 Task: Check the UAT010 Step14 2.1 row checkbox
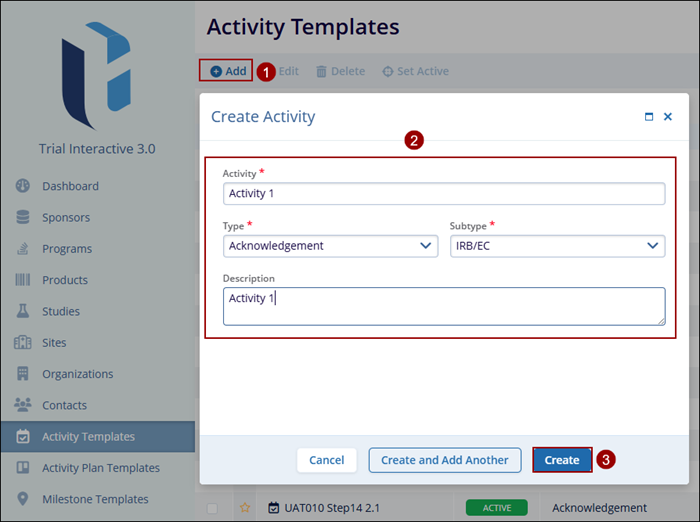coord(212,508)
